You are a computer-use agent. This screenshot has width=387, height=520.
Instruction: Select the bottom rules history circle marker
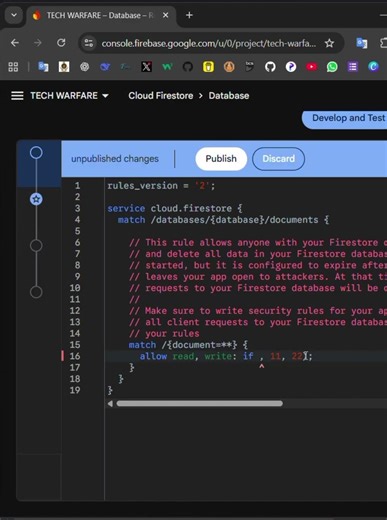coord(36,292)
